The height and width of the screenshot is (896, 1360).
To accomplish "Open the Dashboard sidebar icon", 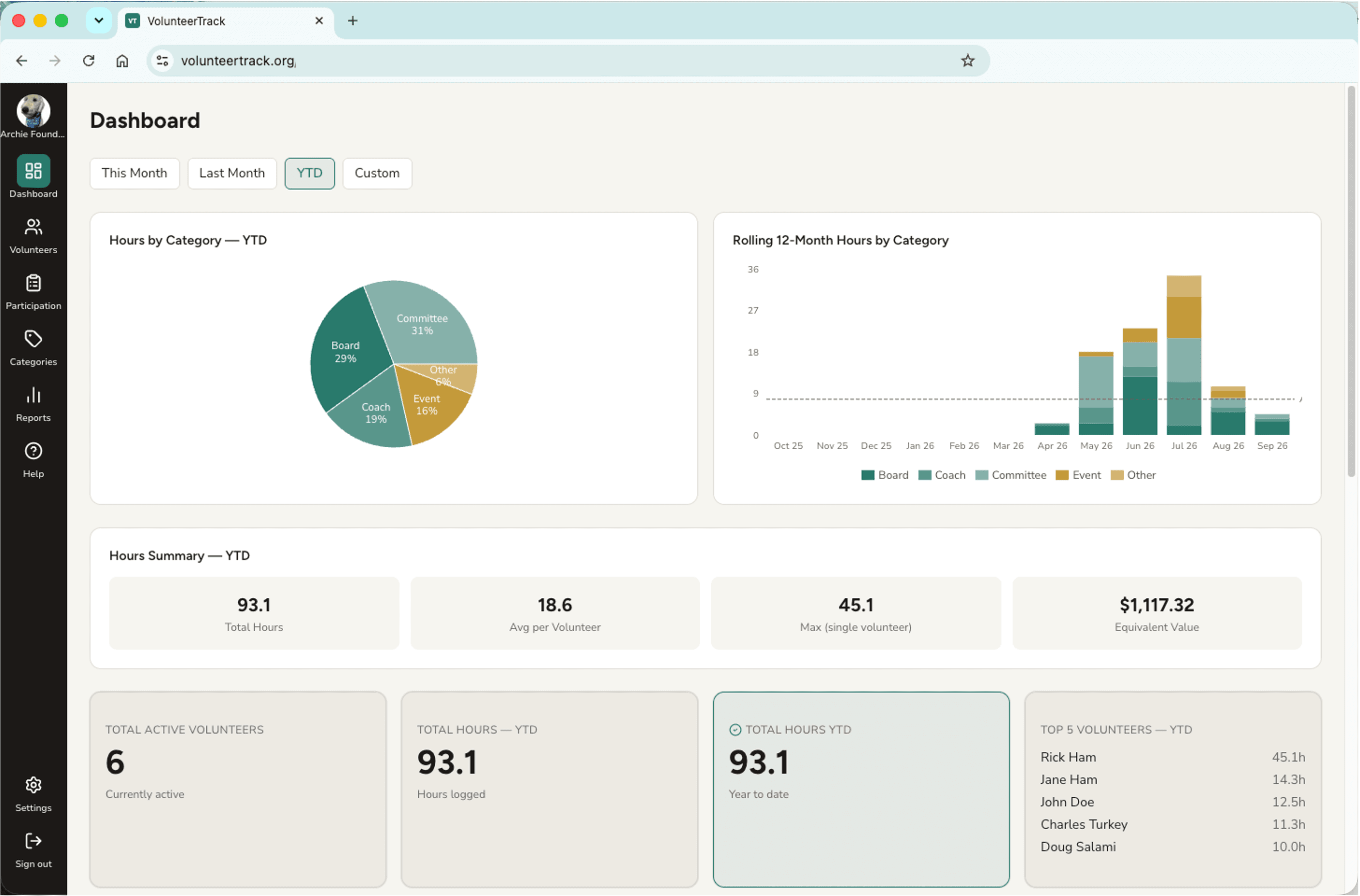I will point(33,170).
